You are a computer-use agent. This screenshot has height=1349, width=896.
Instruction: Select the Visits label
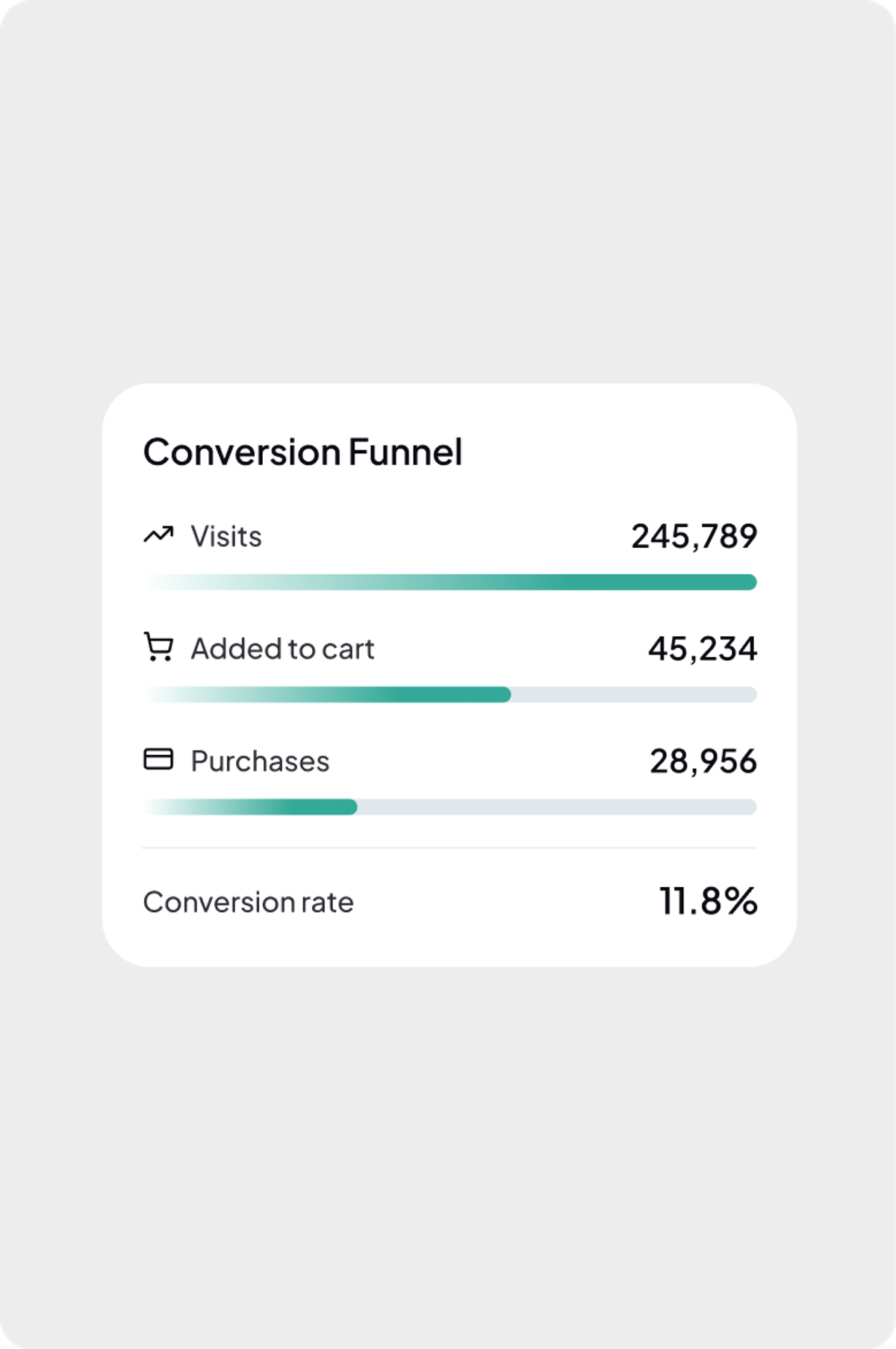coord(226,536)
